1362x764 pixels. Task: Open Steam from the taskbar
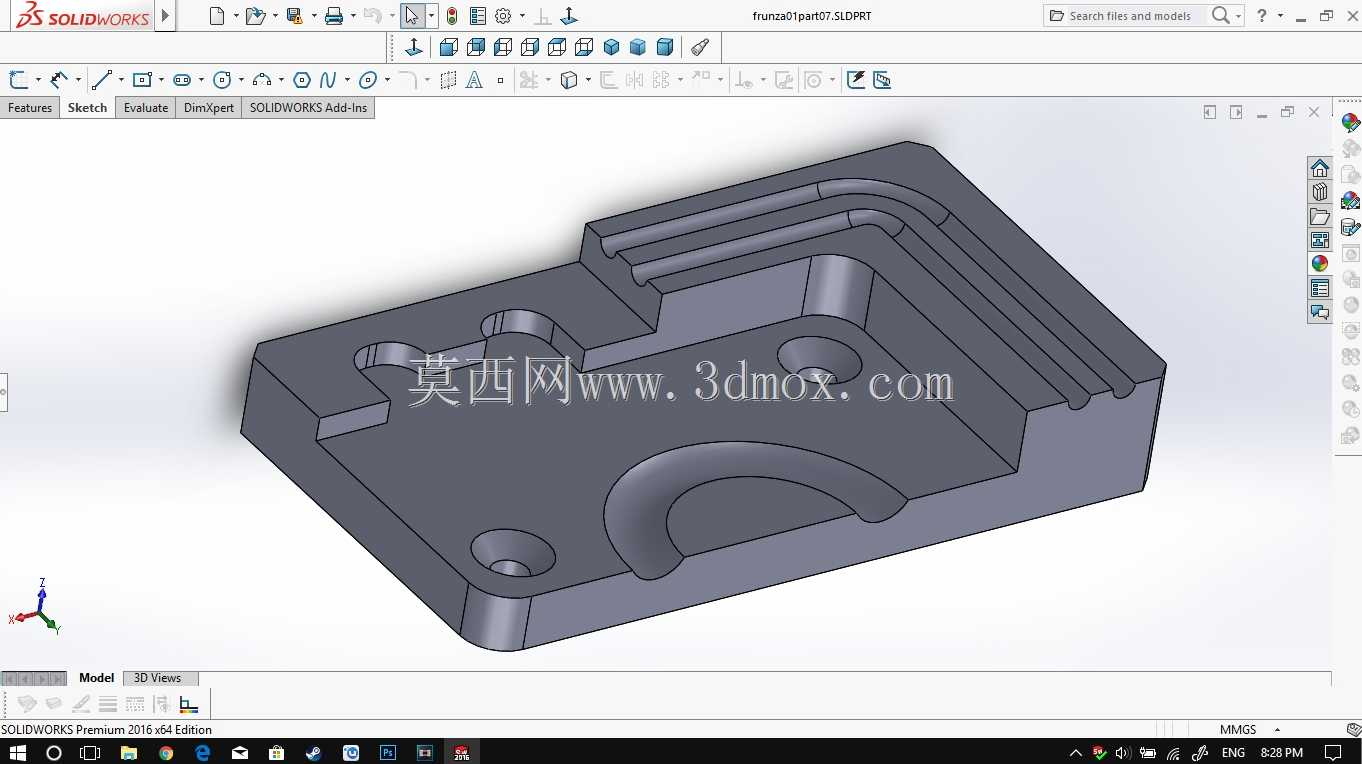[x=314, y=752]
